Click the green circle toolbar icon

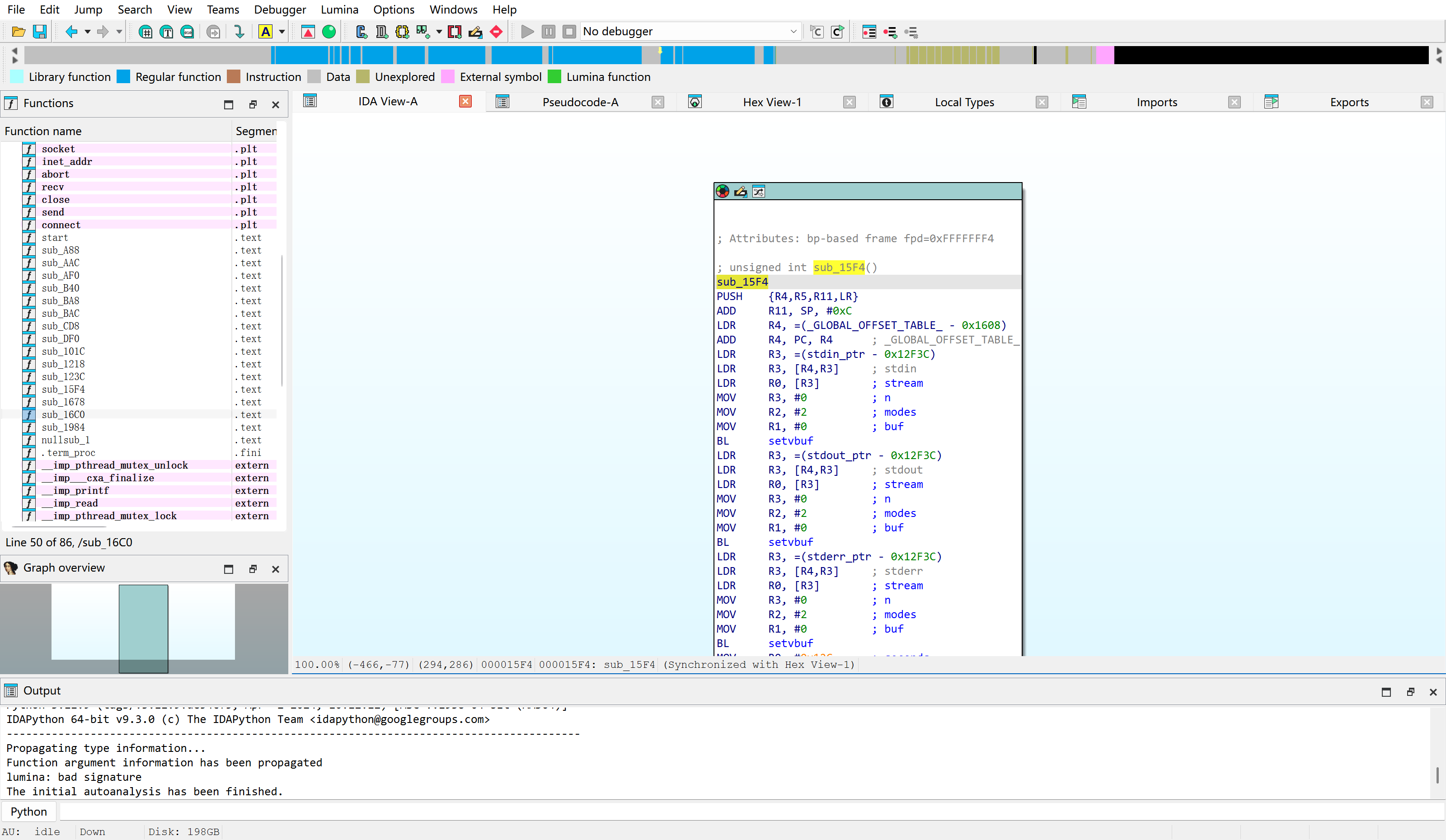point(329,32)
